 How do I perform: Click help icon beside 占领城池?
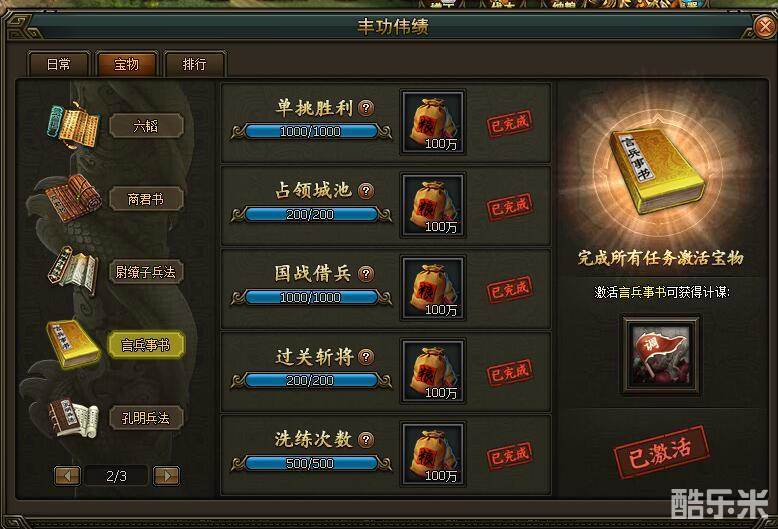[x=366, y=191]
